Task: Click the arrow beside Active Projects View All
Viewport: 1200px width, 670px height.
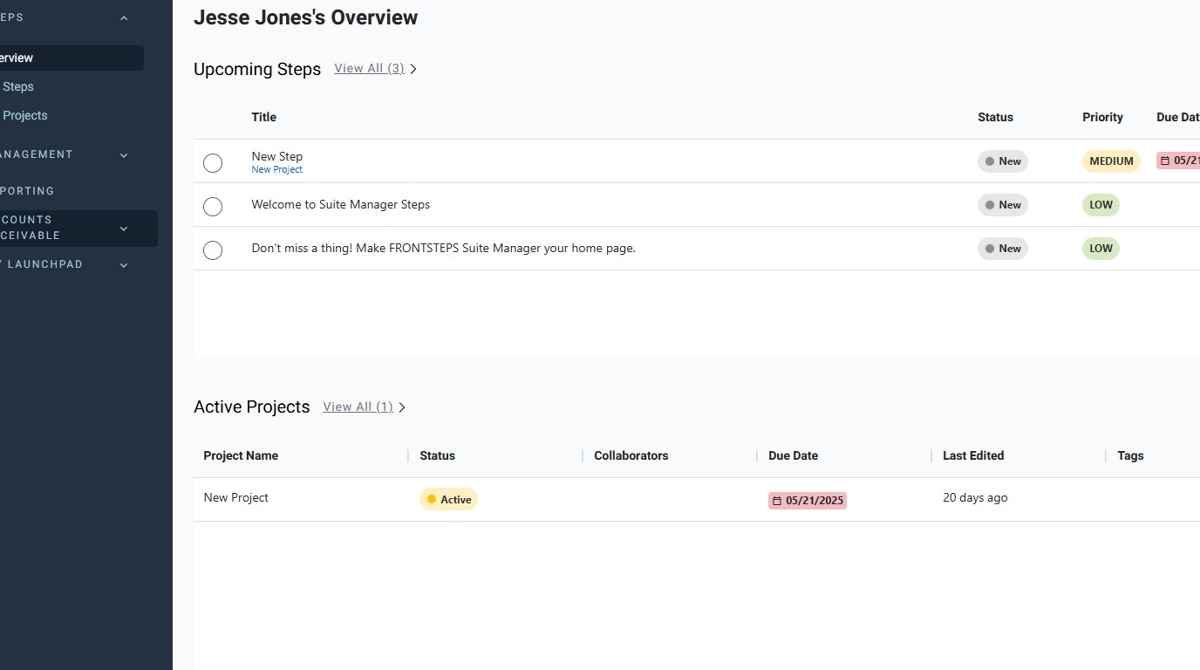Action: click(x=402, y=408)
